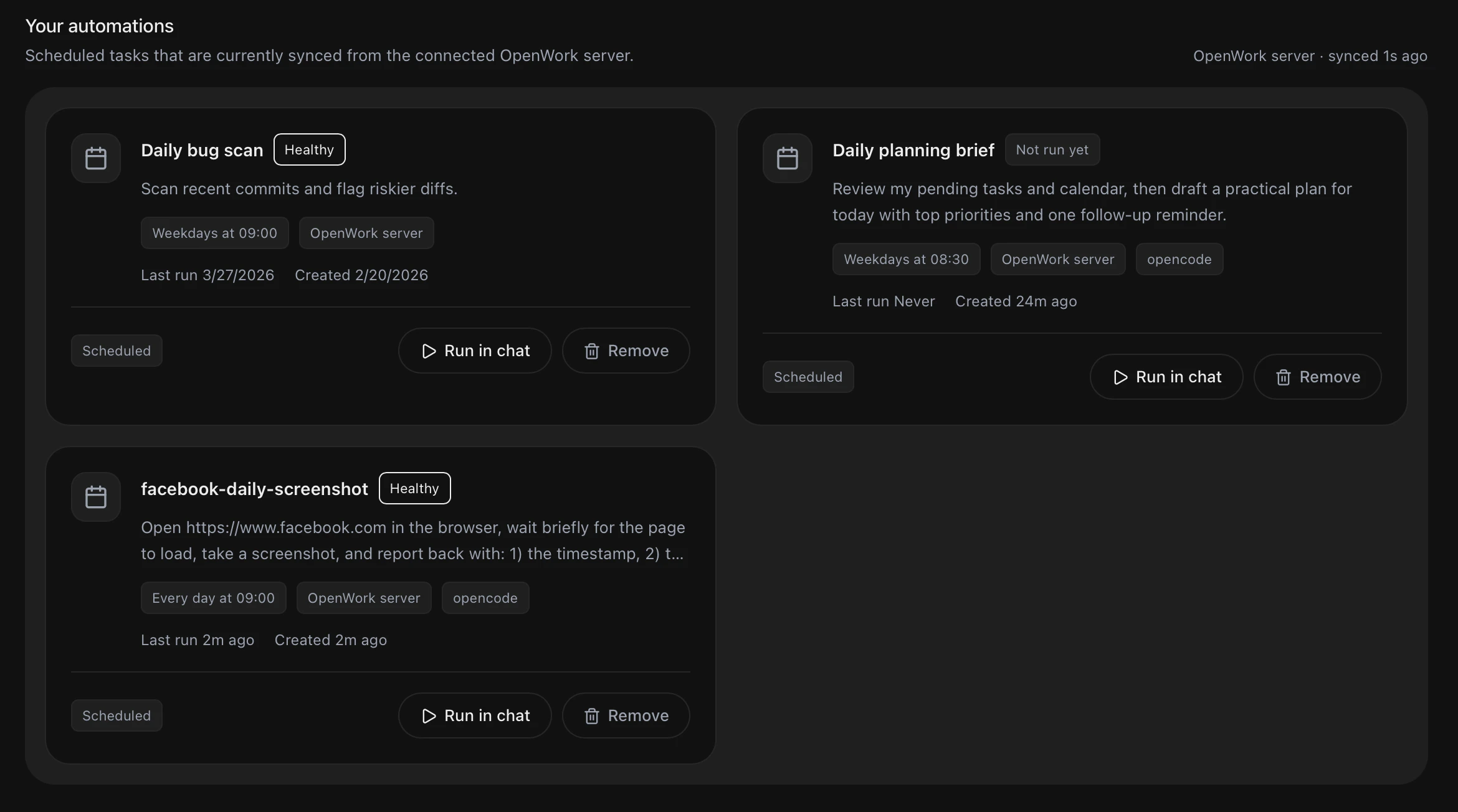This screenshot has width=1458, height=812.
Task: Remove the Daily planning brief automation
Action: tap(1318, 377)
